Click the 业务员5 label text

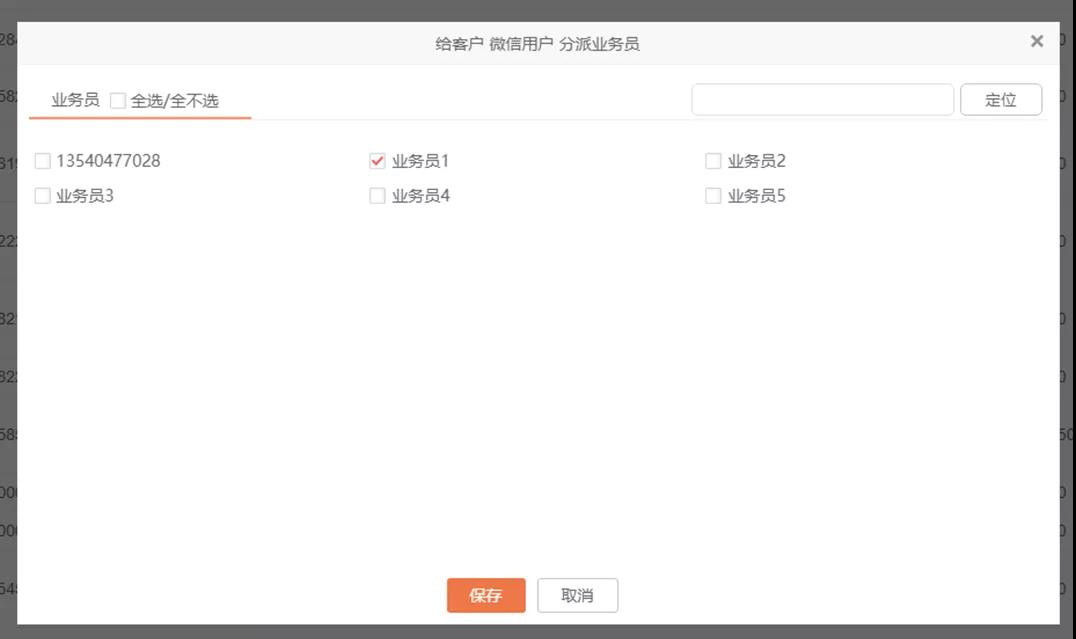[x=757, y=196]
